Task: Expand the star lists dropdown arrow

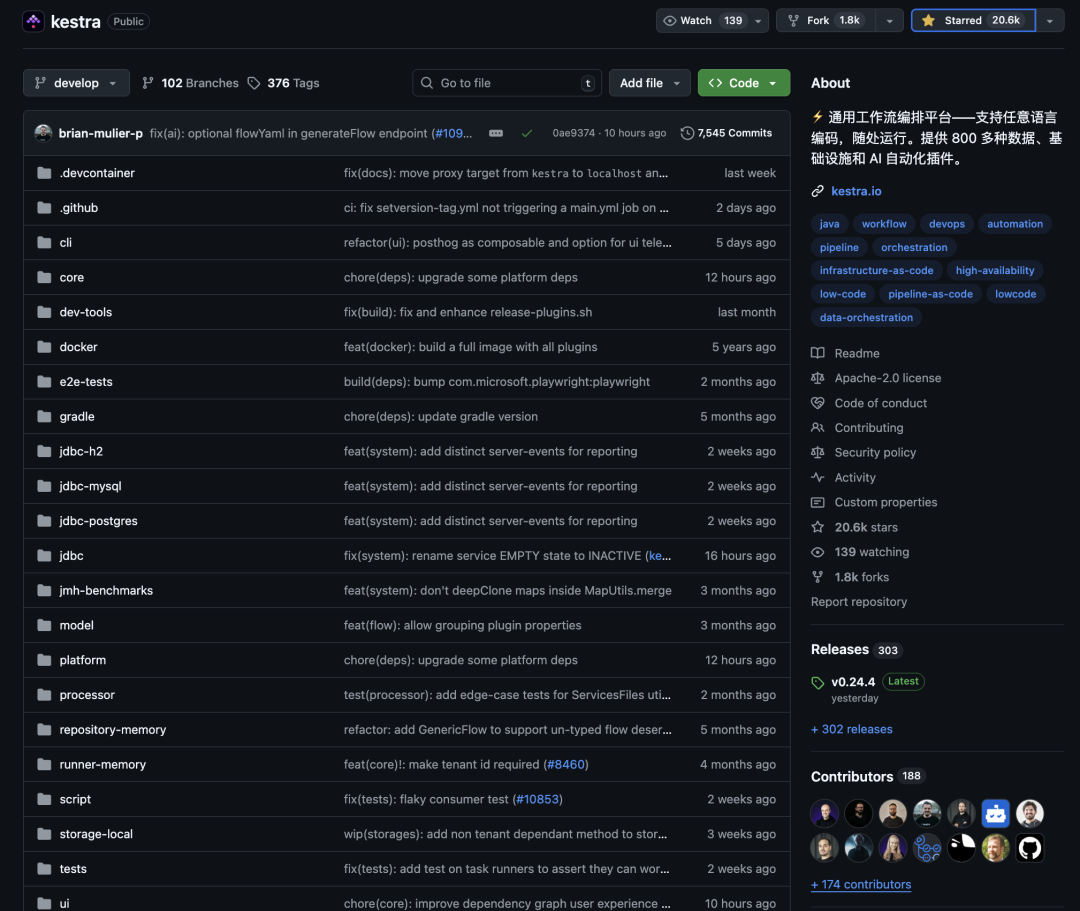Action: click(x=1050, y=21)
